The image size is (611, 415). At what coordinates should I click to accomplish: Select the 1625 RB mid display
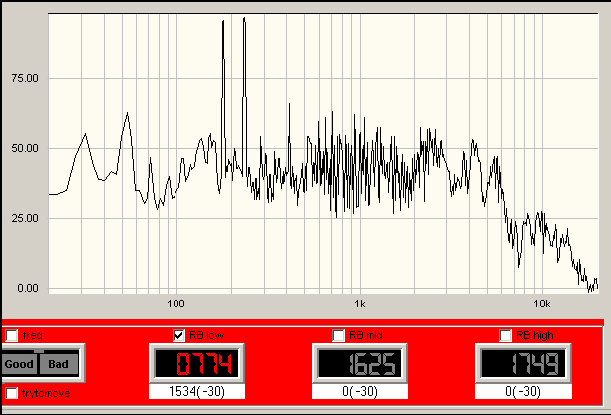[x=360, y=364]
